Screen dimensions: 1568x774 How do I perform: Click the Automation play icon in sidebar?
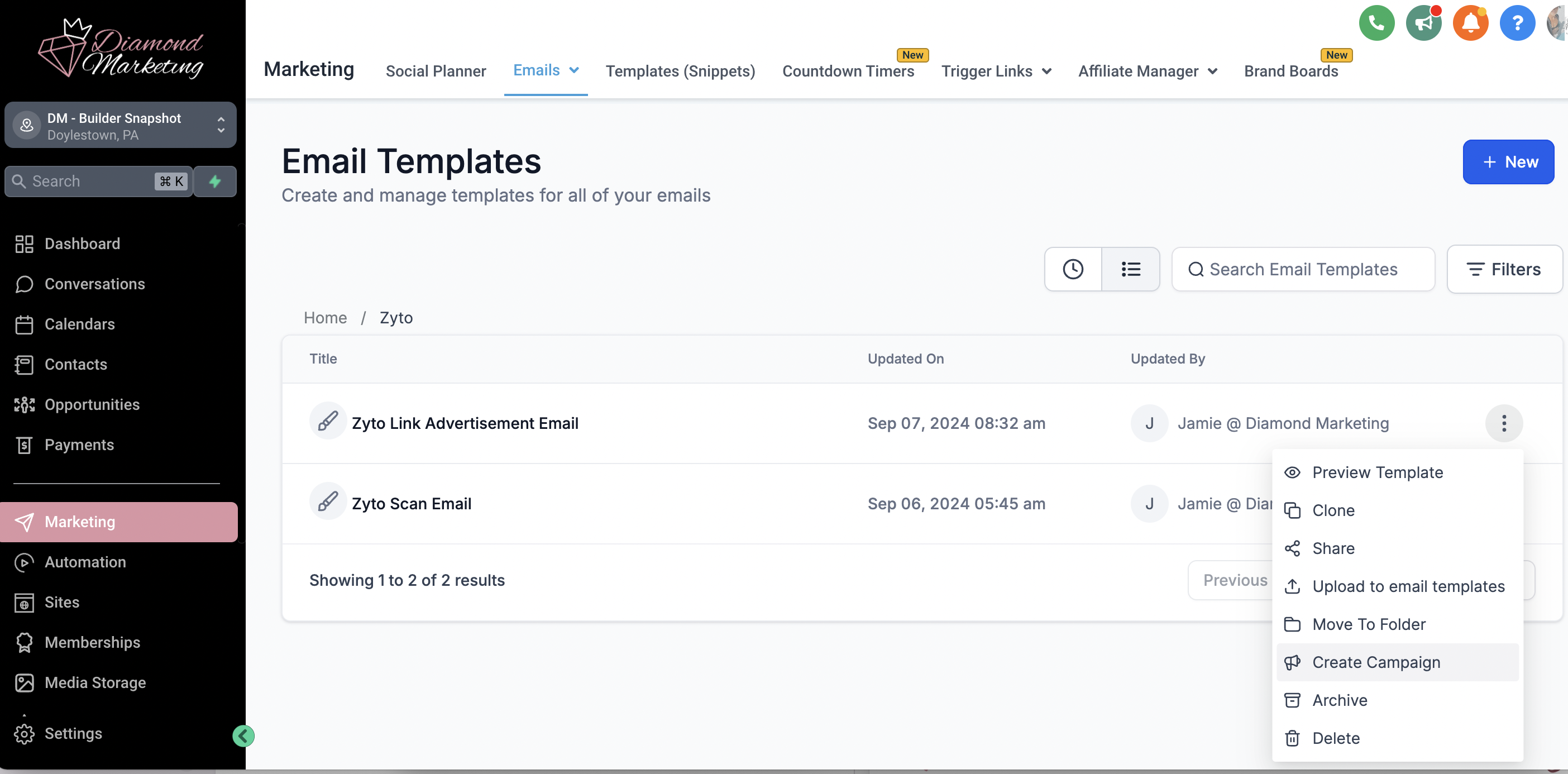25,562
